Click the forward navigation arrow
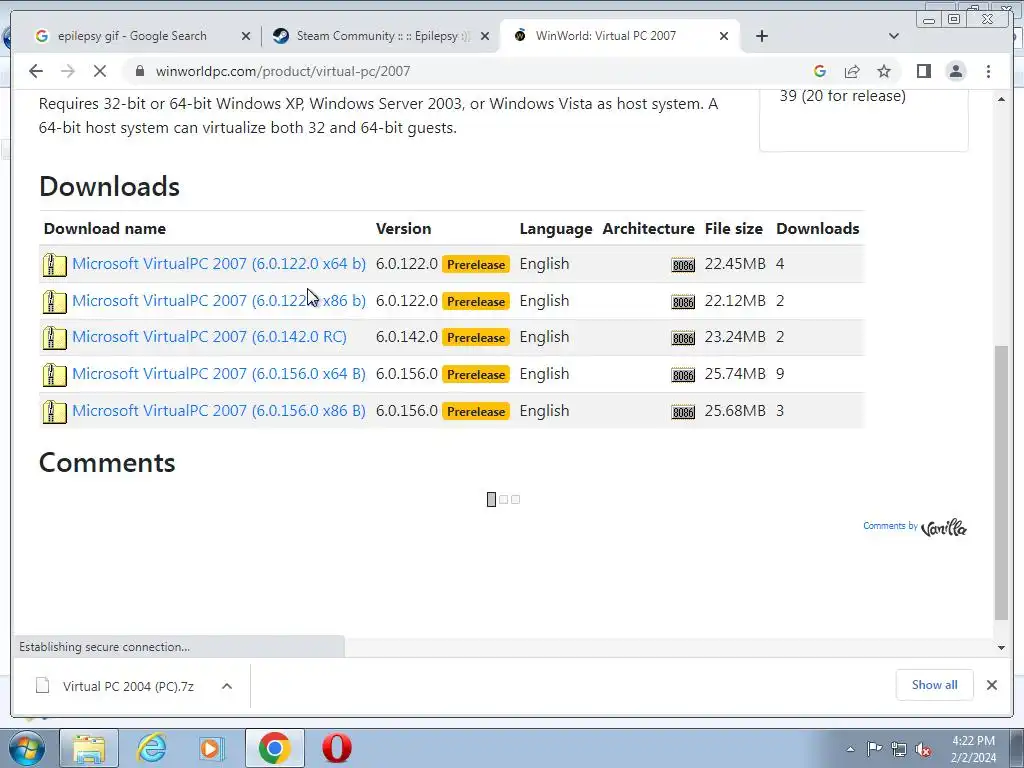This screenshot has height=768, width=1024. coord(68,71)
